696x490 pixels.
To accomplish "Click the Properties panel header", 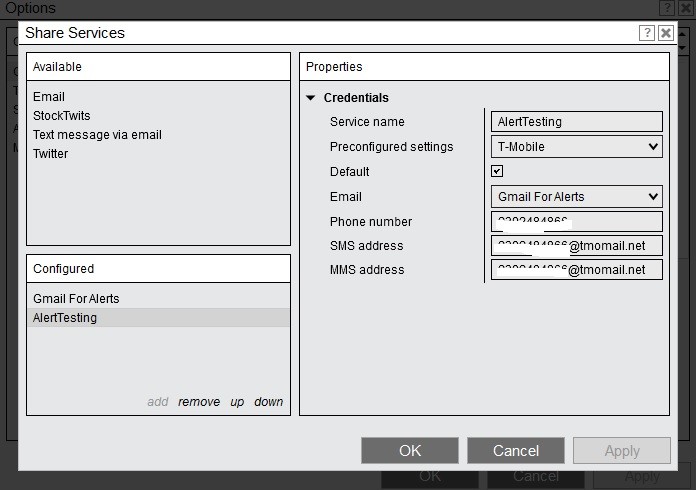I will [x=484, y=67].
